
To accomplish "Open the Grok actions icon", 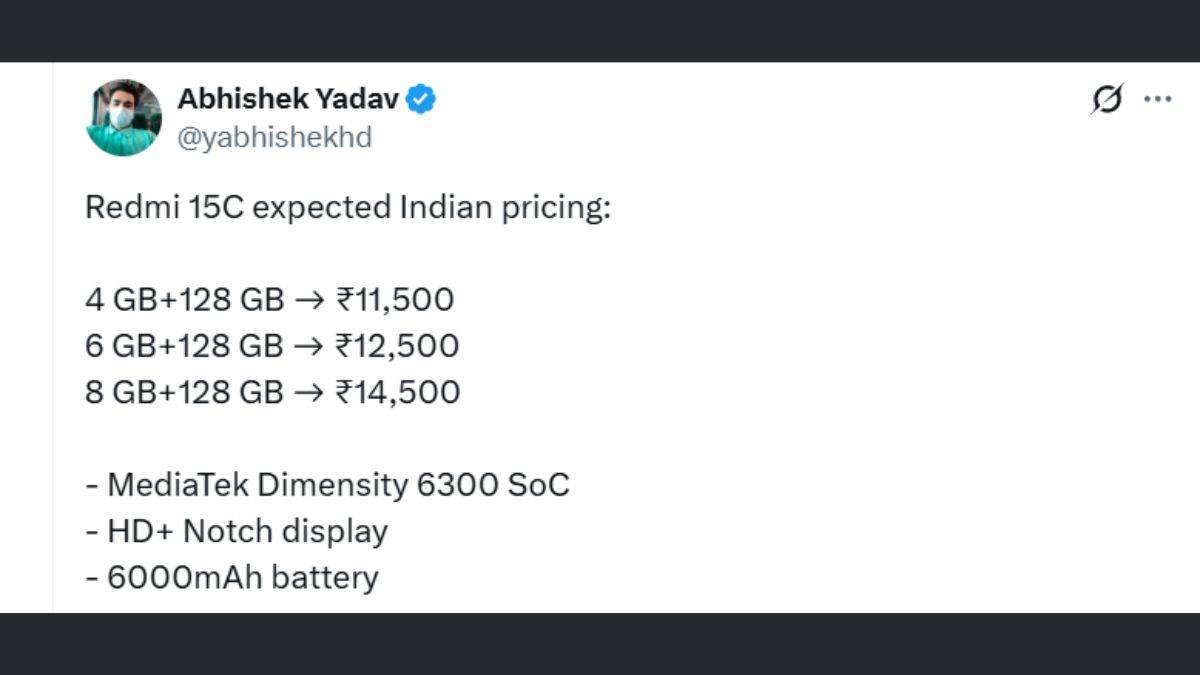I will tap(1107, 99).
